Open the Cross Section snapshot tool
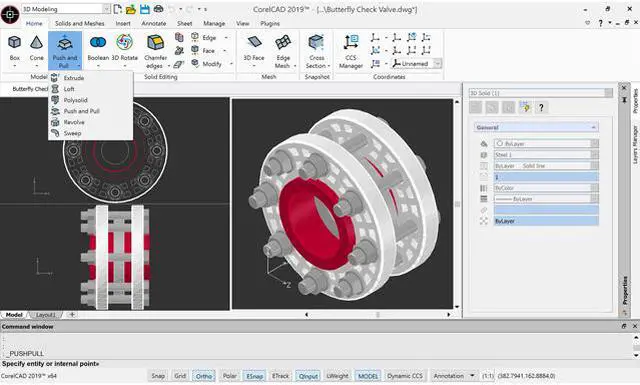Screen dimensions: 640x385 pos(317,51)
